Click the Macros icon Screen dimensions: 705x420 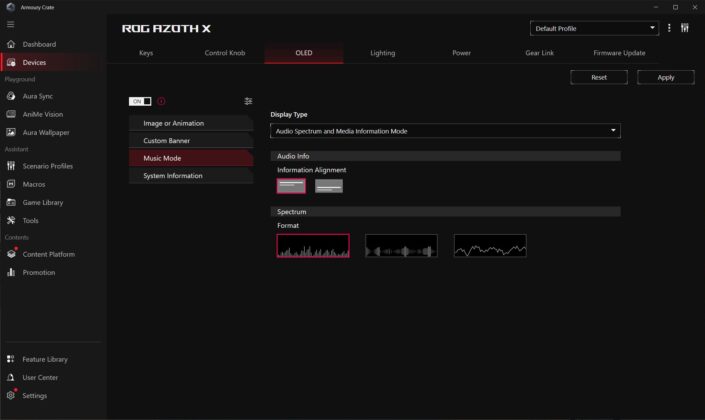pyautogui.click(x=11, y=184)
